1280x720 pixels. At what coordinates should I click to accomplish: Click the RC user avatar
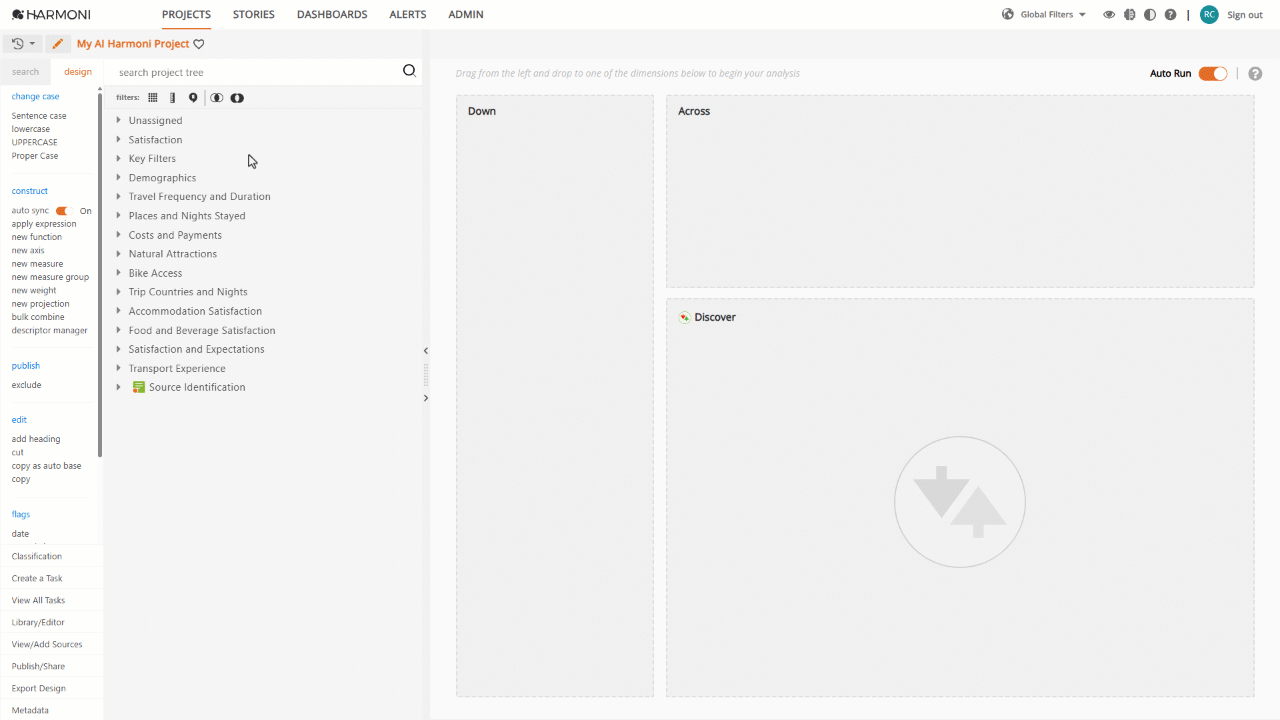(x=1209, y=14)
